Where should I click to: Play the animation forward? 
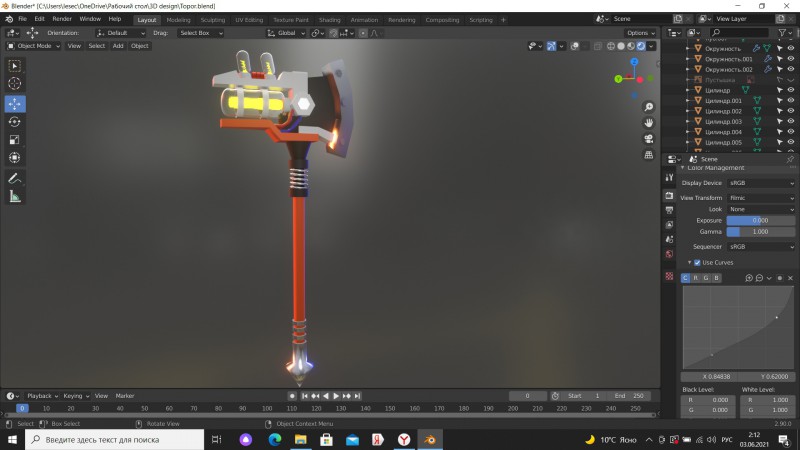point(336,396)
